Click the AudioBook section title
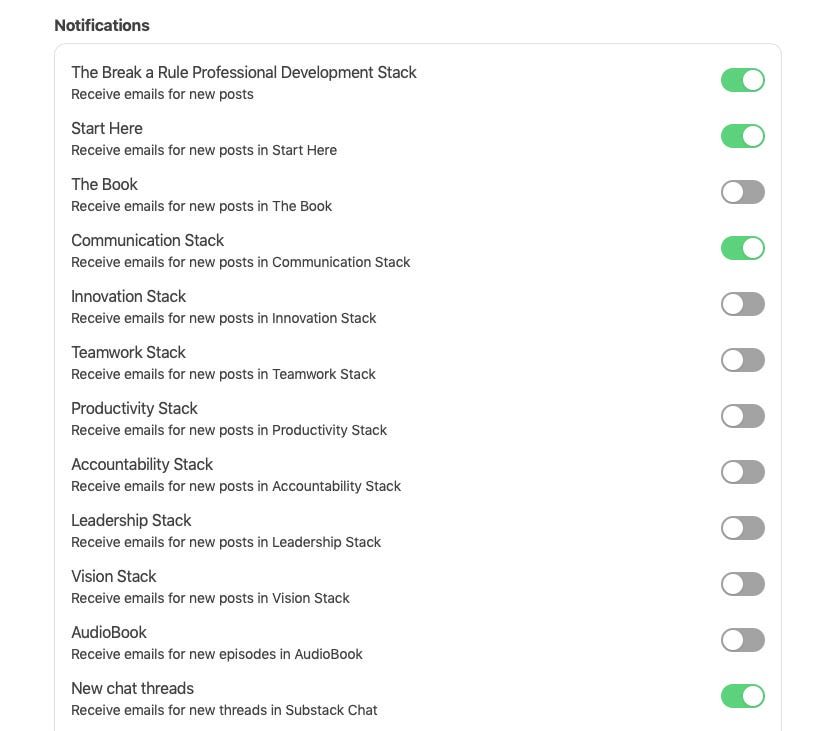 (x=109, y=632)
